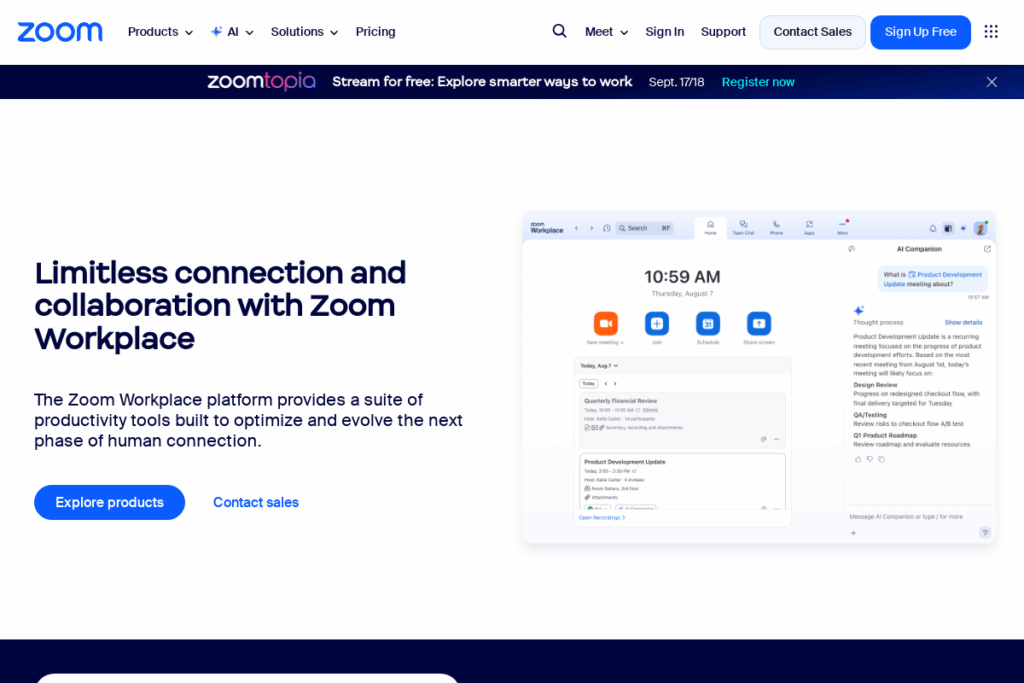Click the Contact sales hero link
This screenshot has width=1024, height=683.
click(x=256, y=502)
